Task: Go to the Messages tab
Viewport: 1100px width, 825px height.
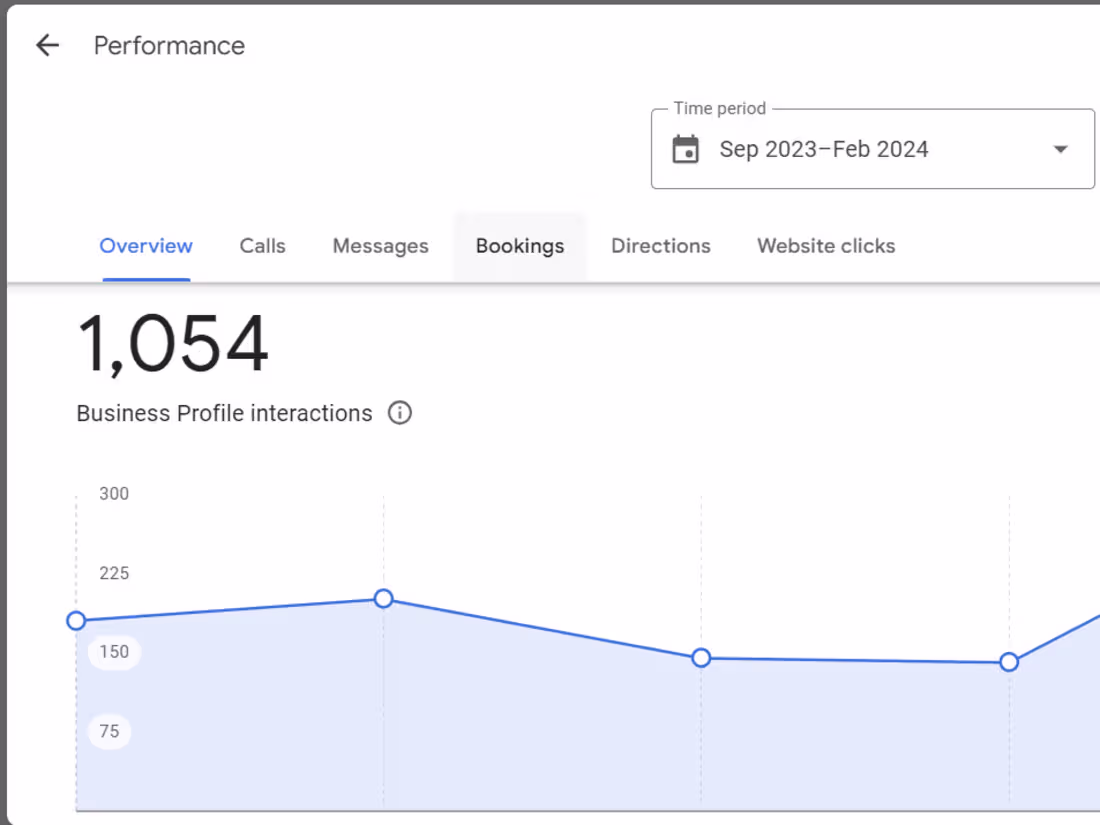Action: (380, 246)
